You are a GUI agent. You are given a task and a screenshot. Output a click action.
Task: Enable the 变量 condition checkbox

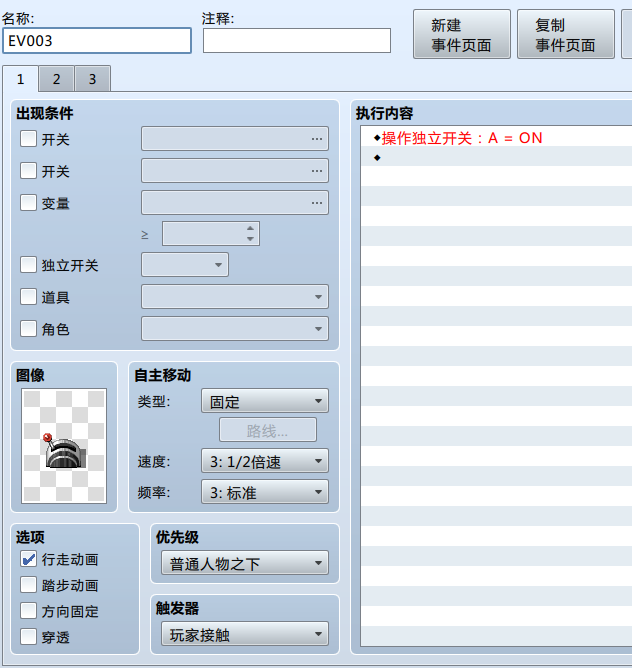[29, 203]
